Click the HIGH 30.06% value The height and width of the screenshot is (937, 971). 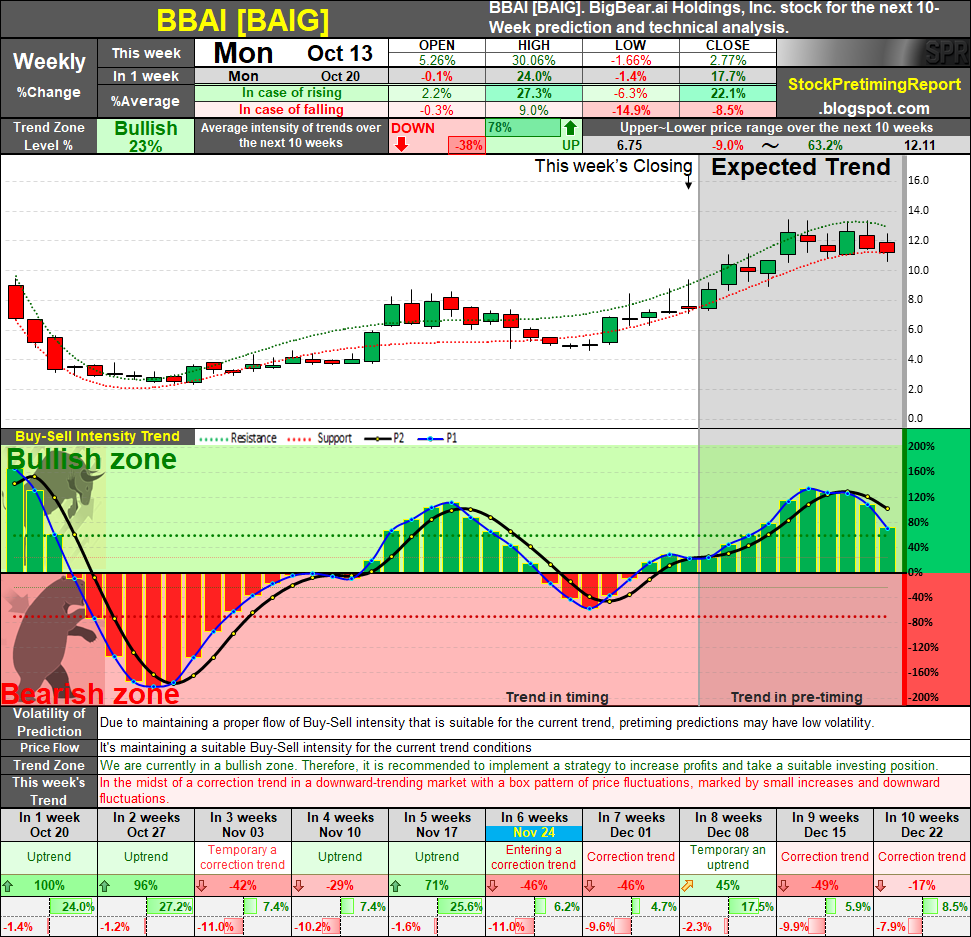coord(534,60)
